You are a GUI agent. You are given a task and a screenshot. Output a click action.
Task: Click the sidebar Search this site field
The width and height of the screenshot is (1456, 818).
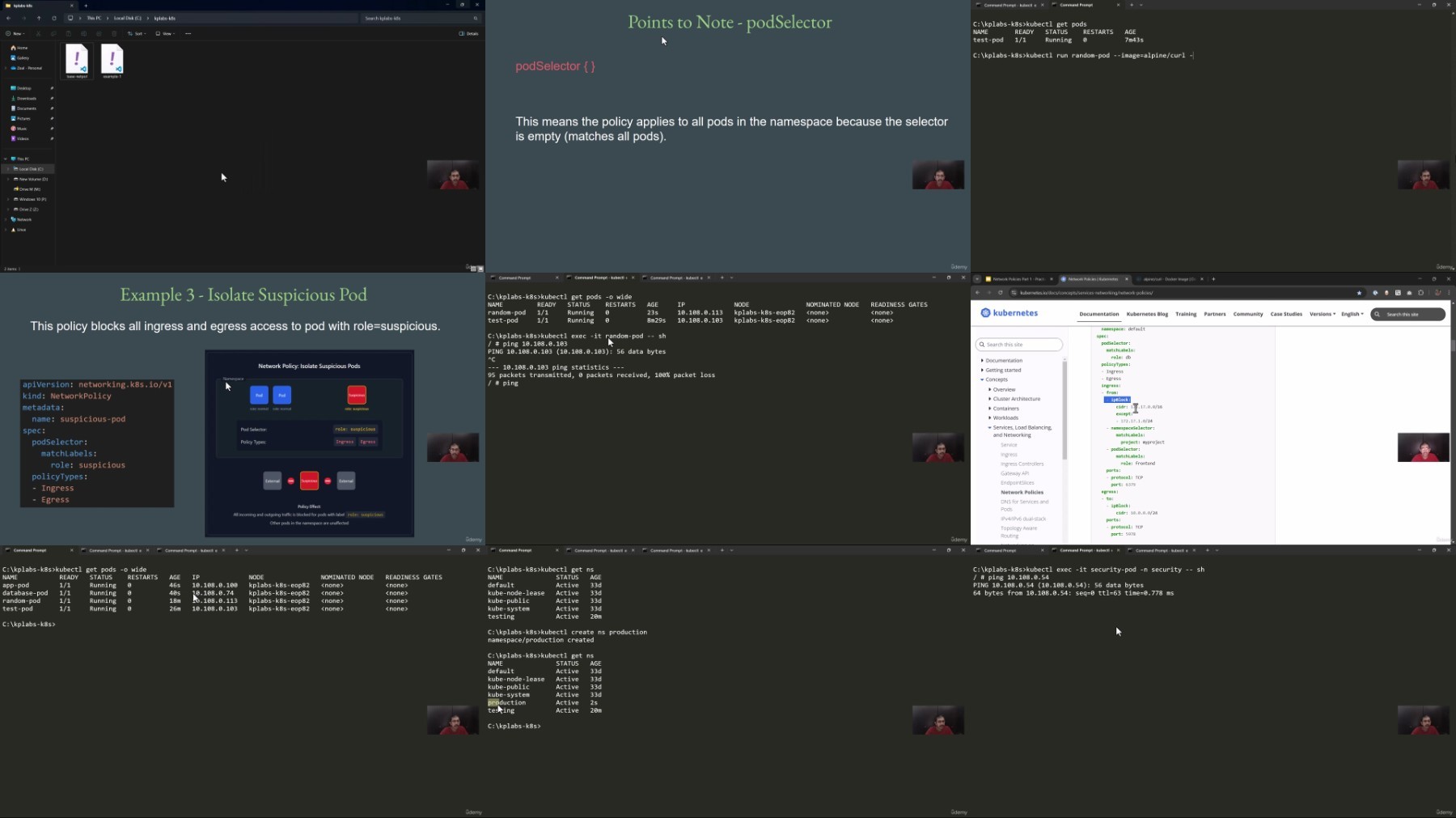click(1018, 345)
